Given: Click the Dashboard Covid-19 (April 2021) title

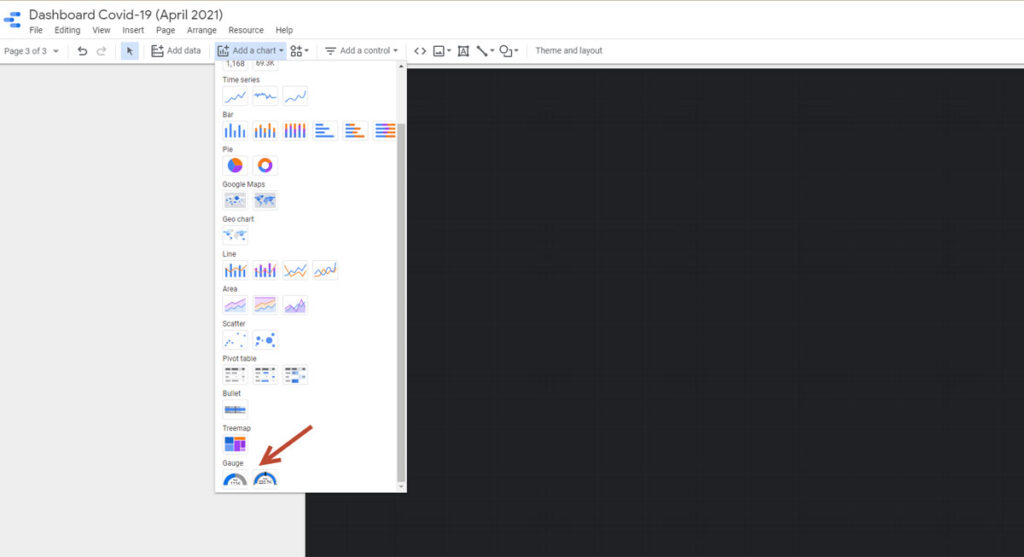Looking at the screenshot, I should pyautogui.click(x=126, y=14).
